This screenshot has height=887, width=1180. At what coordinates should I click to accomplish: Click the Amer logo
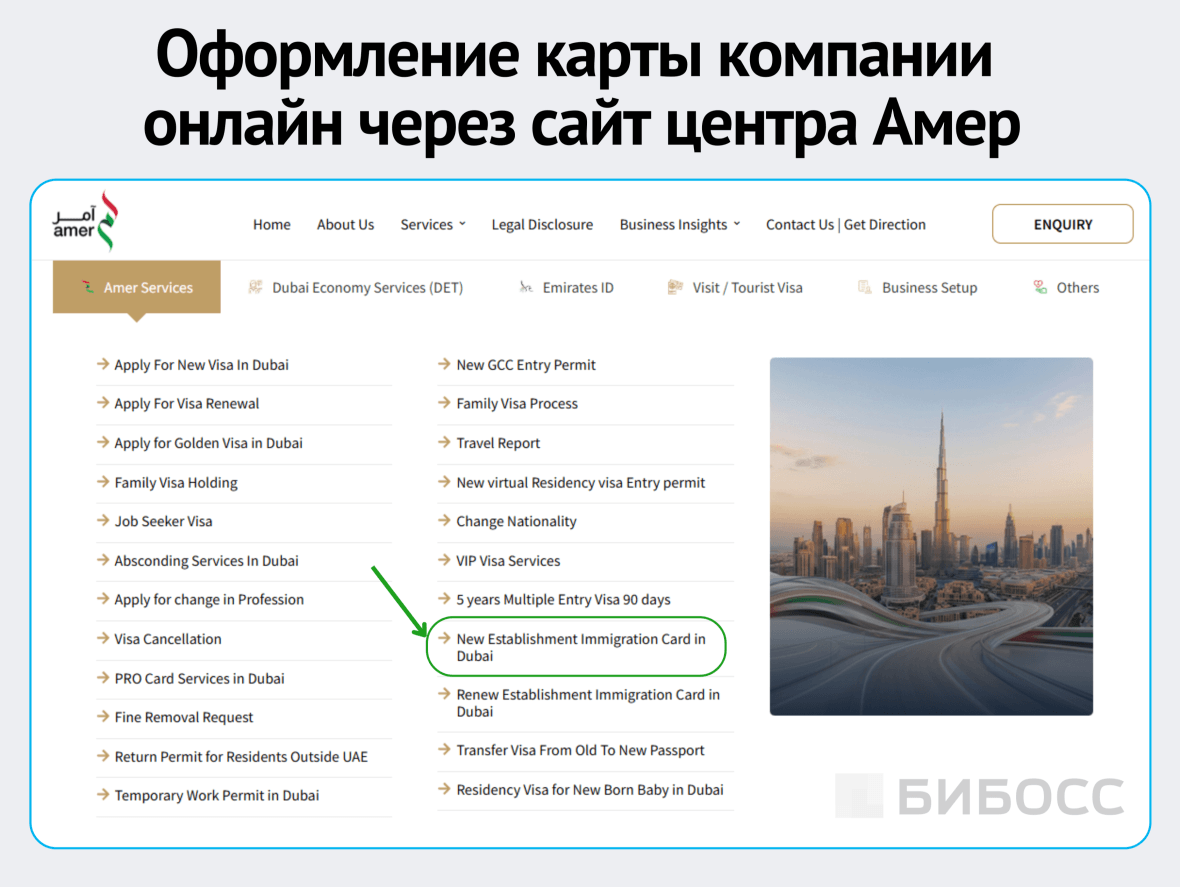coord(85,222)
